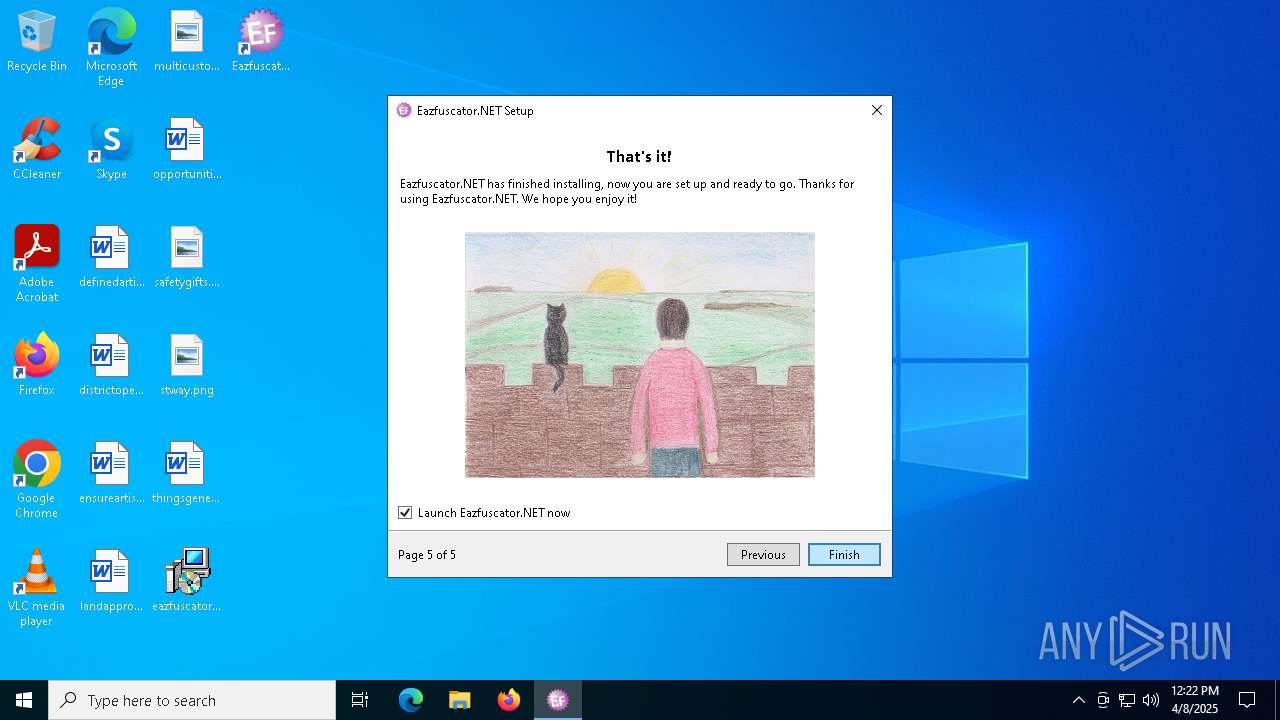1280x720 pixels.
Task: Select the opportuniti... Word document
Action: click(186, 149)
